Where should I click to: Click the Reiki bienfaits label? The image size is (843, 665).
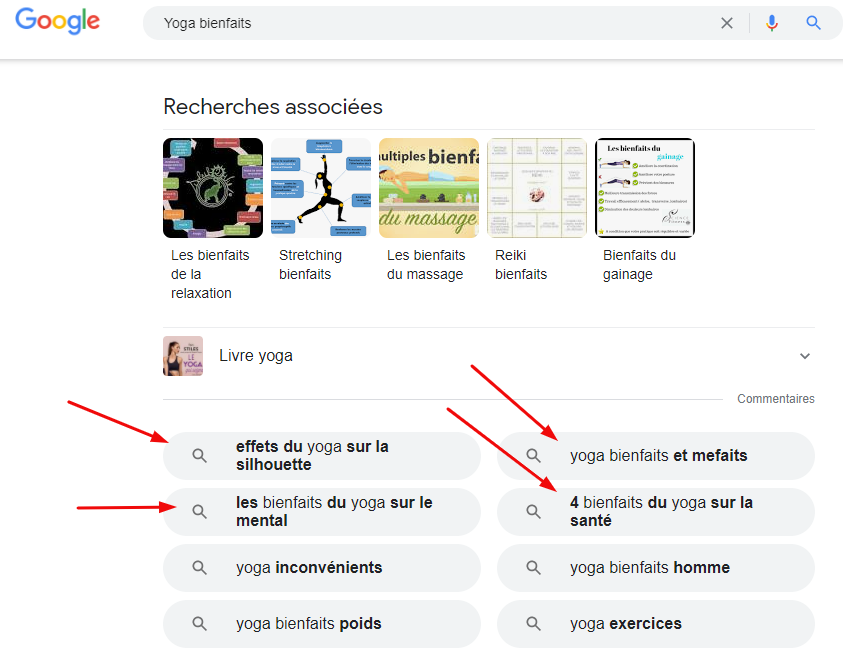[521, 264]
